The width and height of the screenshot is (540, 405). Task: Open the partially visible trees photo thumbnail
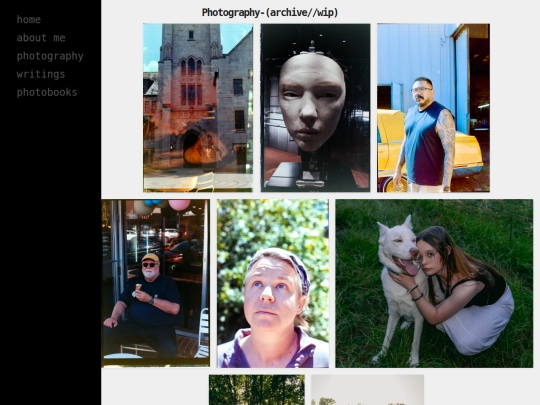[x=257, y=390]
